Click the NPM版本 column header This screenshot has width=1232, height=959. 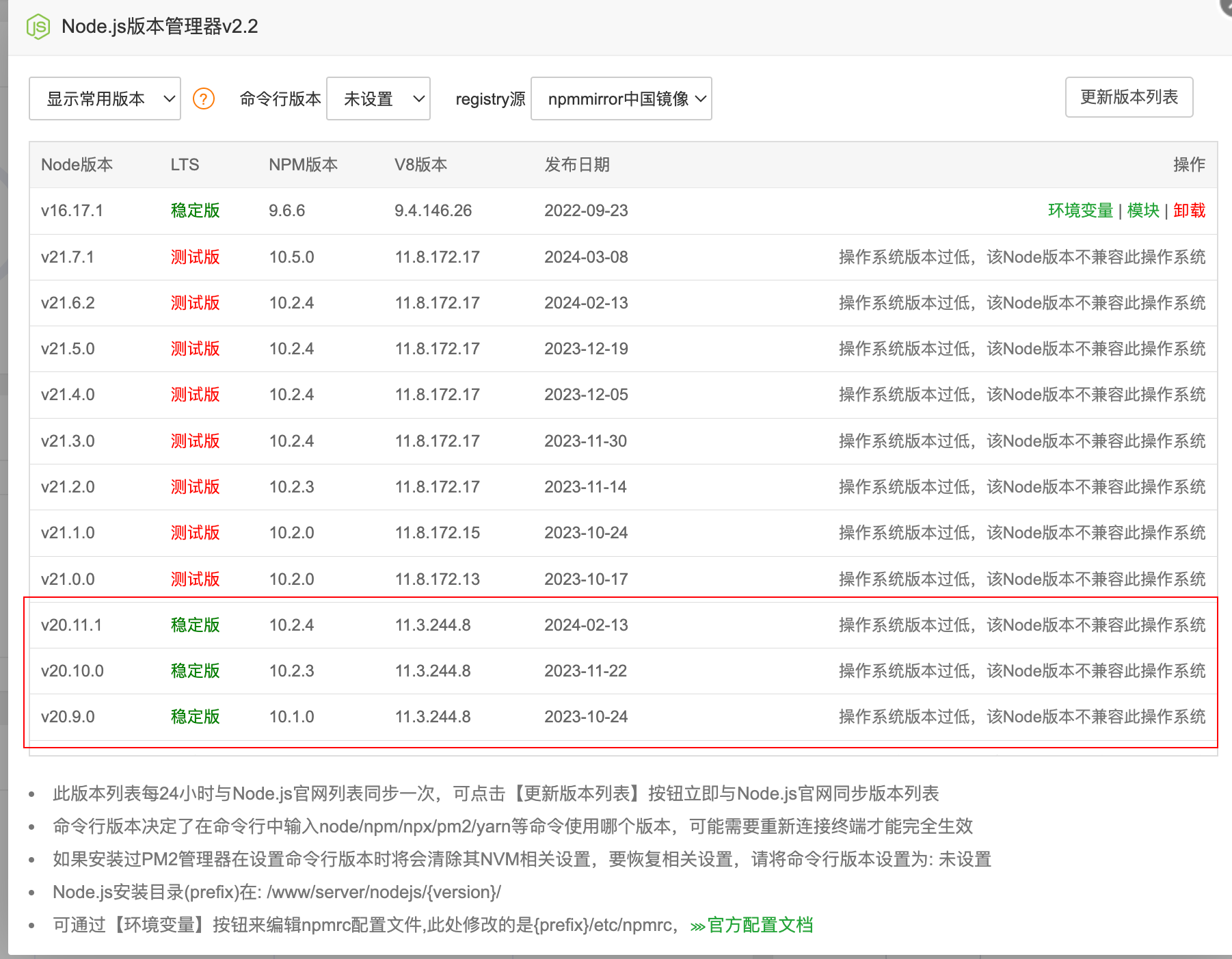click(303, 165)
